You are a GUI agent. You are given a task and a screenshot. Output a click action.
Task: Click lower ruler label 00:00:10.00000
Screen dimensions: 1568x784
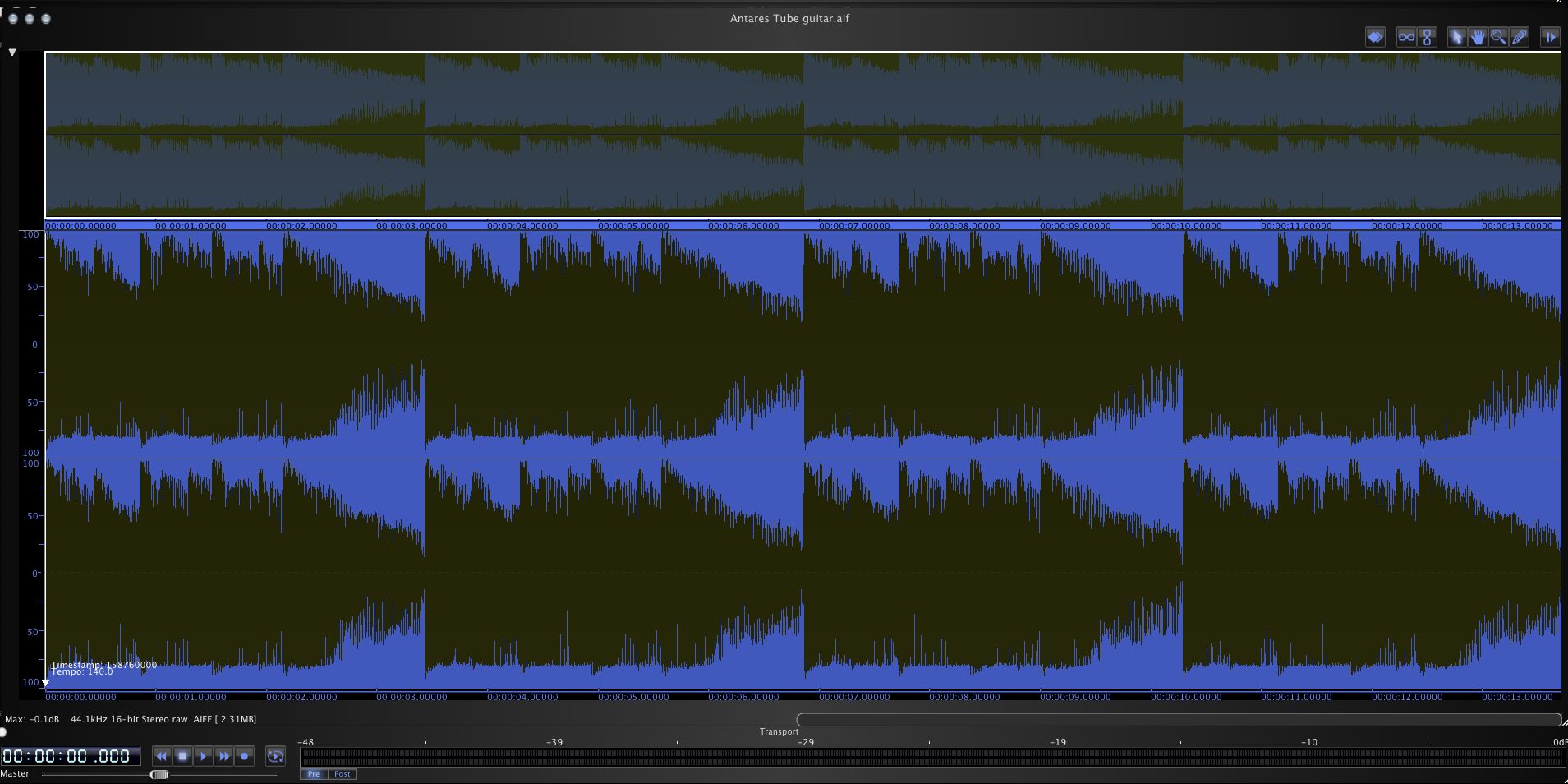[1186, 697]
